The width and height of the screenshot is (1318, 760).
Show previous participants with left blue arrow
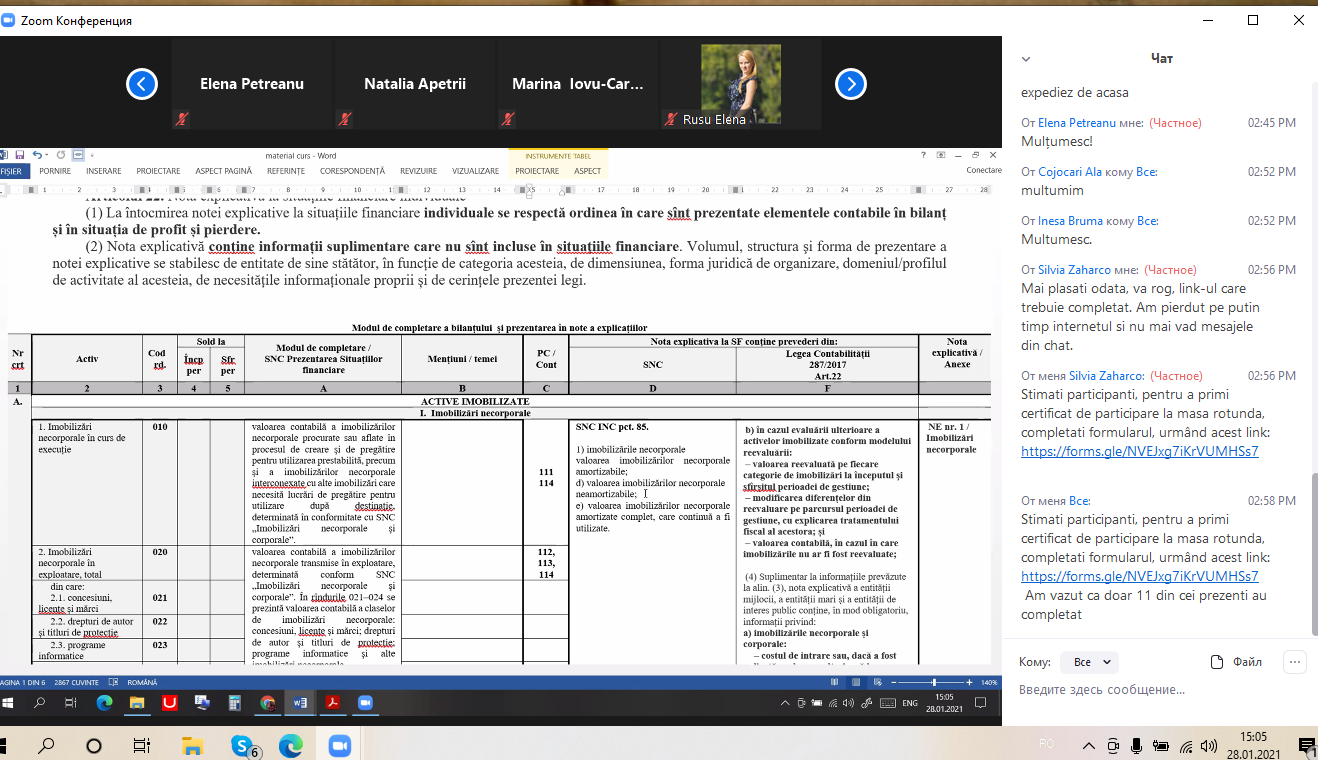click(142, 84)
